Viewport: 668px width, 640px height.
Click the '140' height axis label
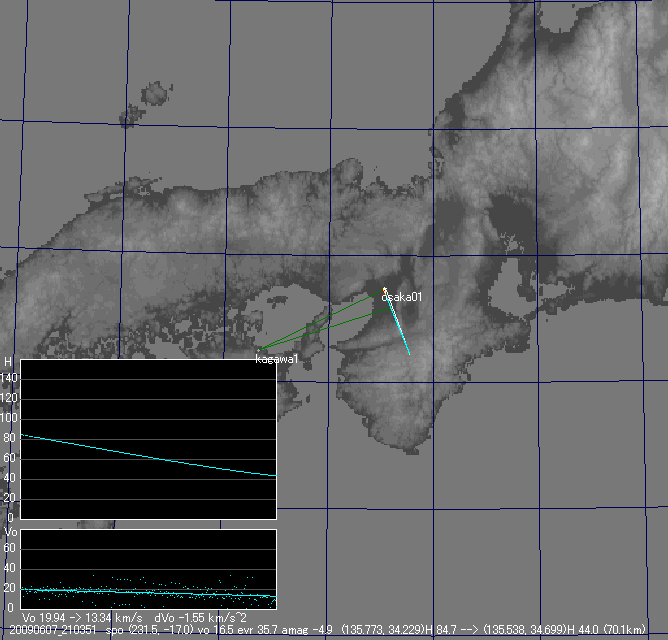pyautogui.click(x=9, y=378)
